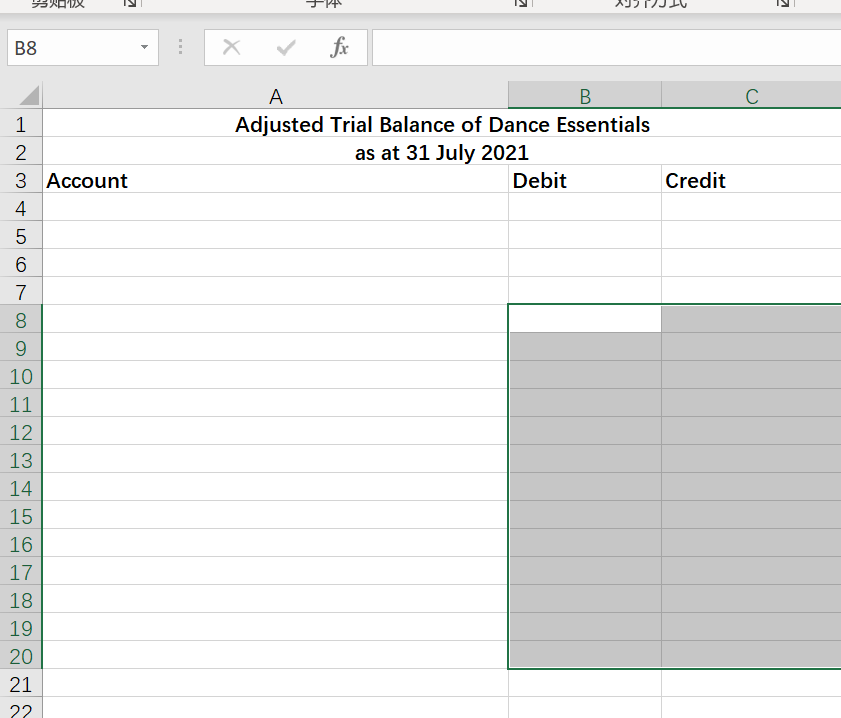Open the Clipboard (剪贴板) dialog launcher
Image resolution: width=841 pixels, height=718 pixels.
click(x=130, y=4)
